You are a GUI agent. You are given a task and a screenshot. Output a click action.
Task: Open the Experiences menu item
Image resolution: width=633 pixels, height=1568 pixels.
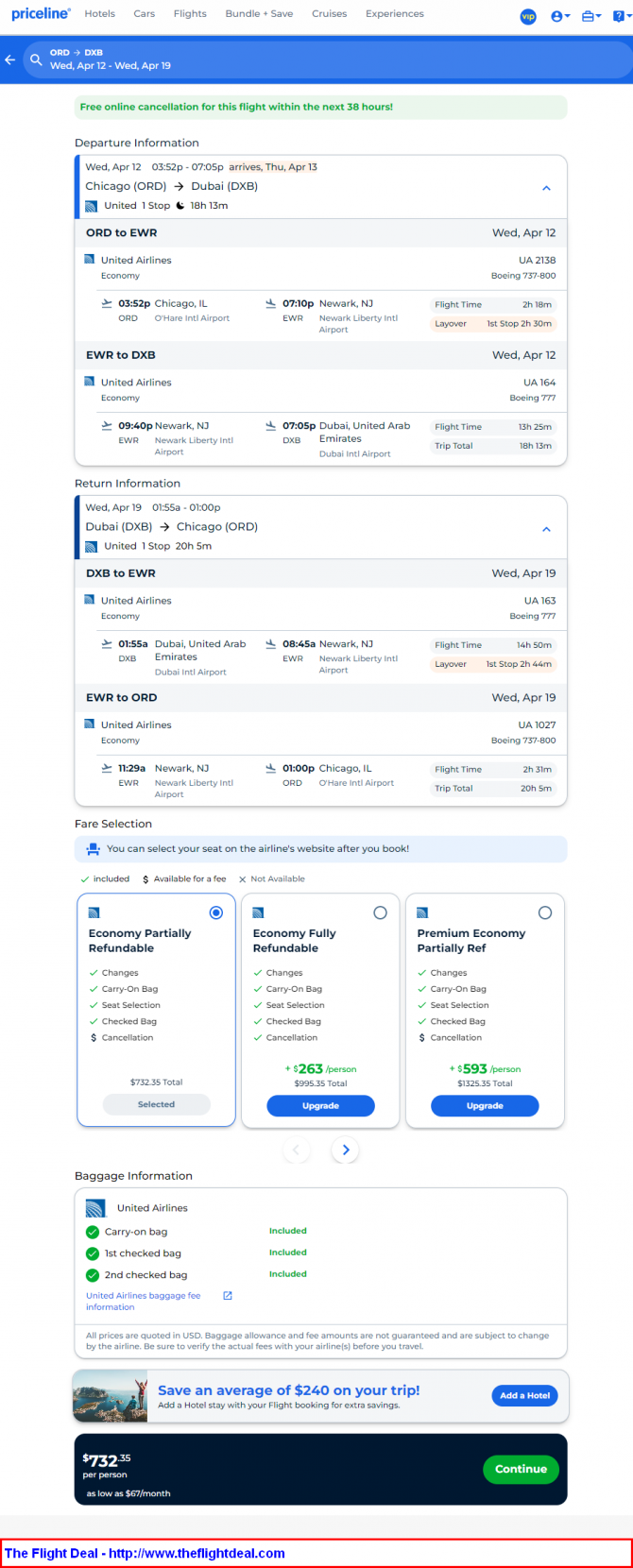[x=395, y=14]
